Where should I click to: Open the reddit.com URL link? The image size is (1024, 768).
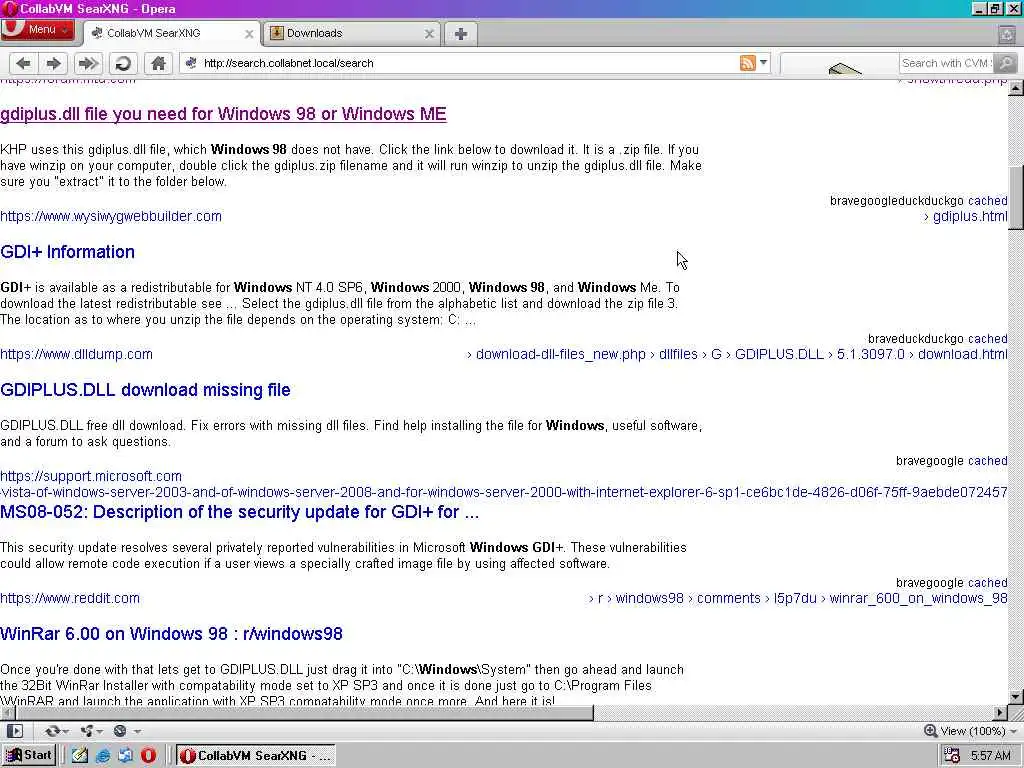click(70, 598)
